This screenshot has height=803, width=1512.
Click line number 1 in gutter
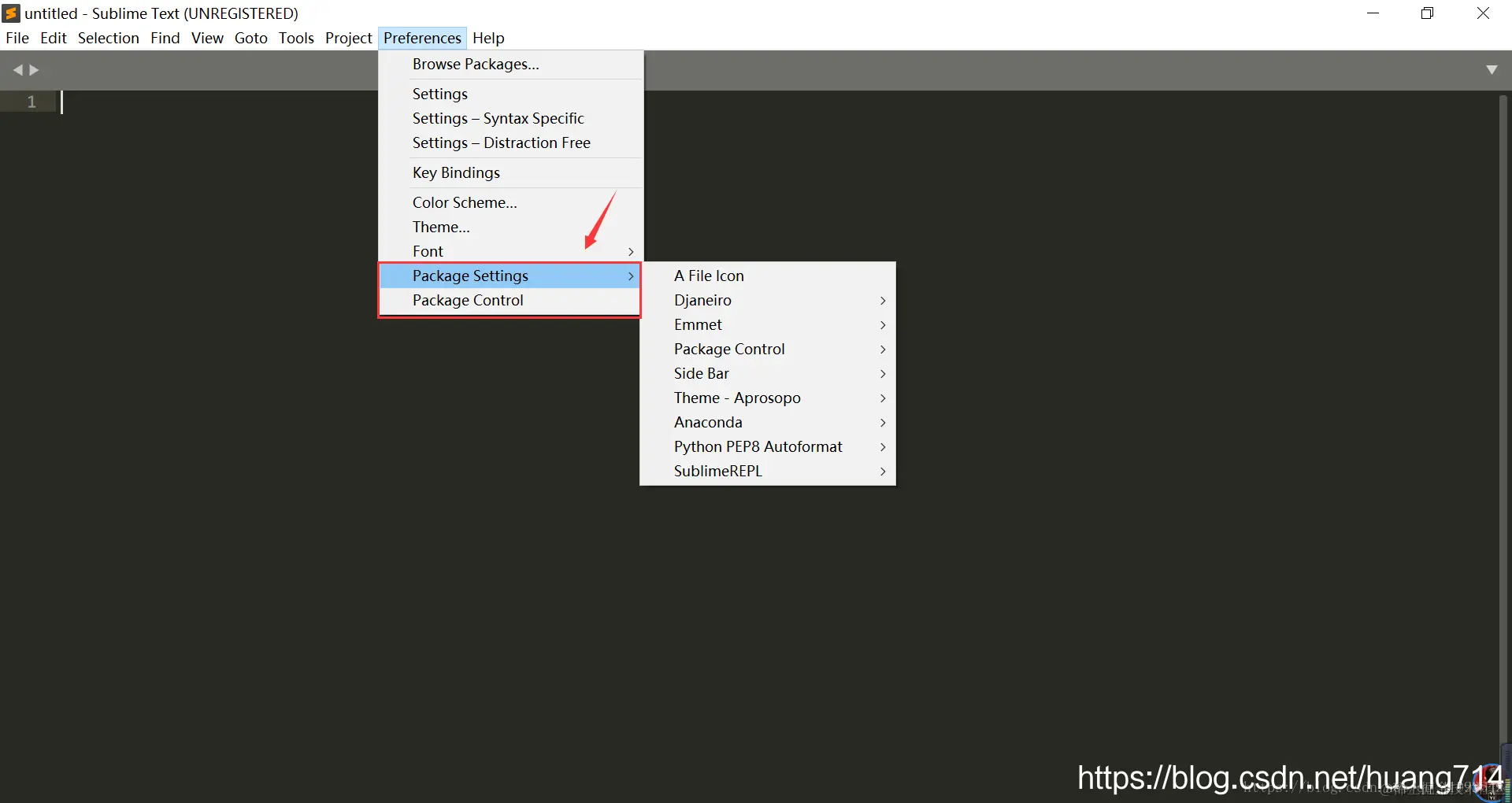point(31,102)
